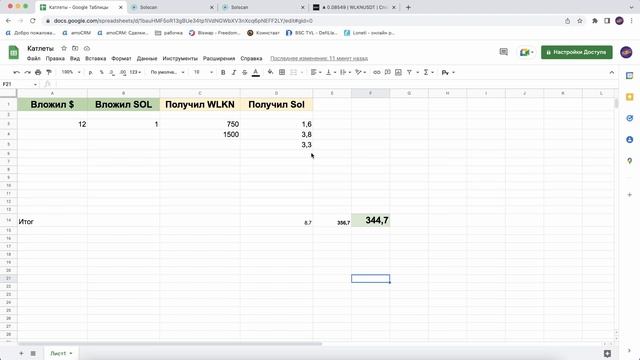Open the Файл menu
Image resolution: width=640 pixels, height=360 pixels.
pos(33,58)
